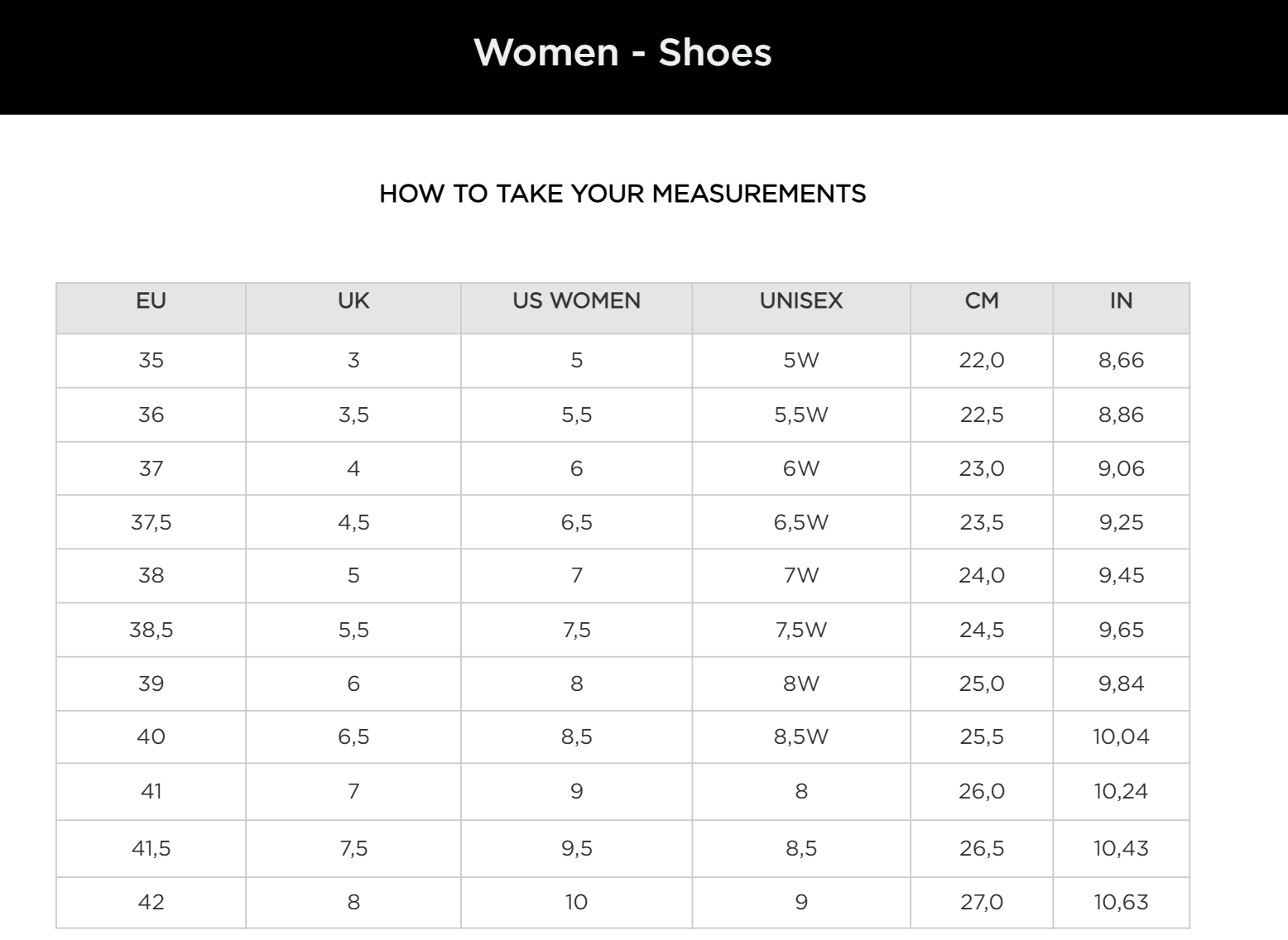Click the "Women - Shoes" title banner
Viewport: 1288px width, 940px height.
coord(622,52)
